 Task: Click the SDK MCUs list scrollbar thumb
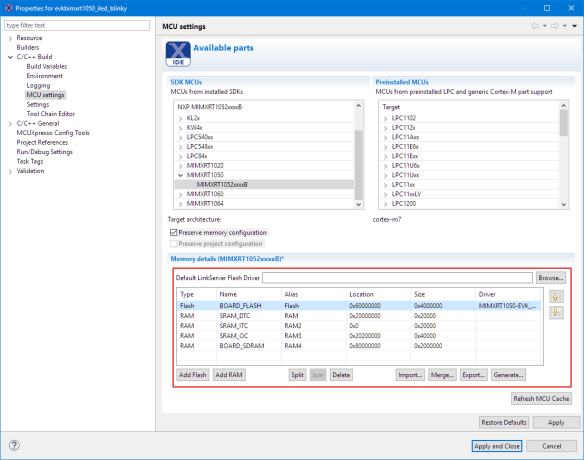(x=358, y=165)
